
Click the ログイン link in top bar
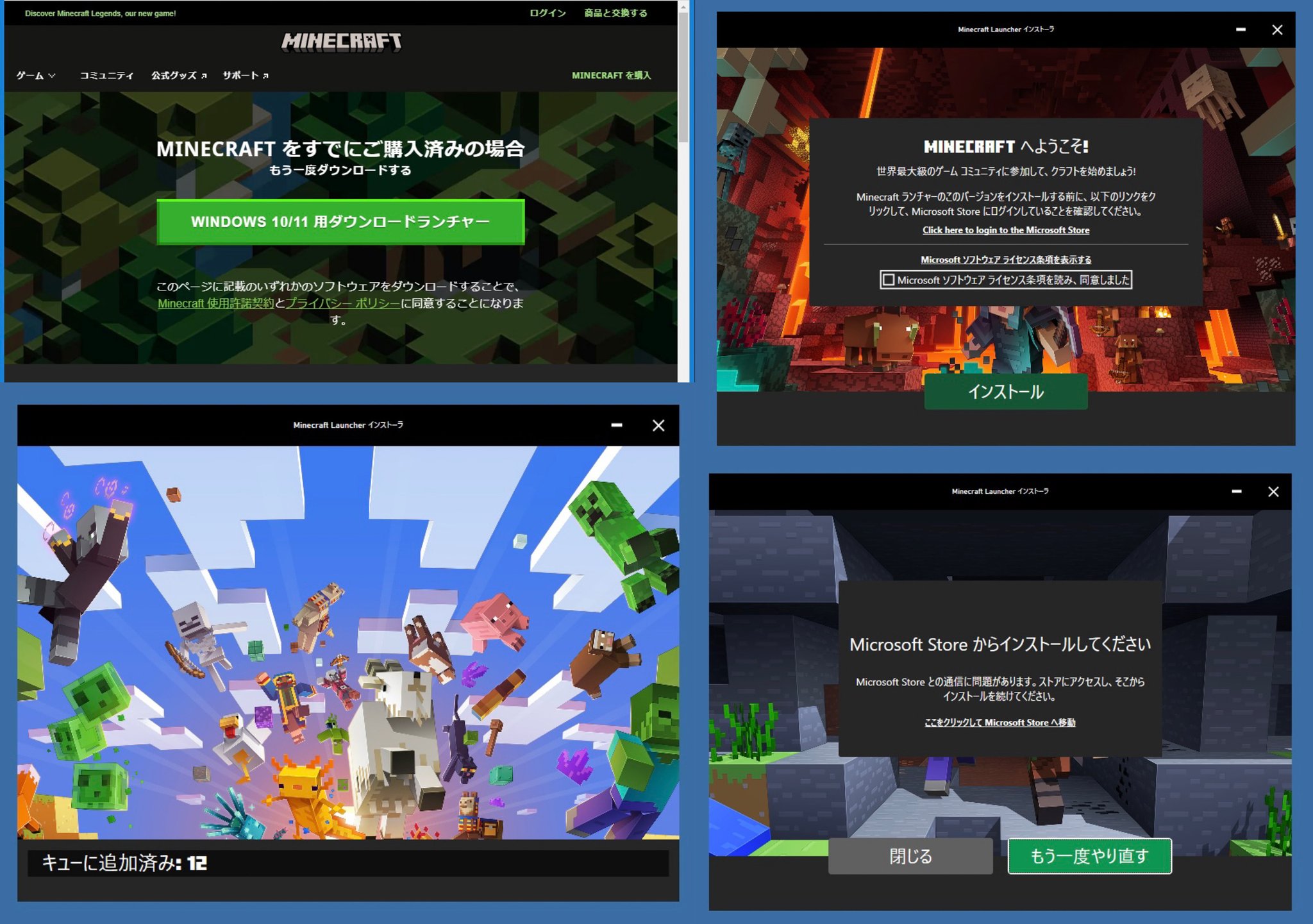(548, 13)
